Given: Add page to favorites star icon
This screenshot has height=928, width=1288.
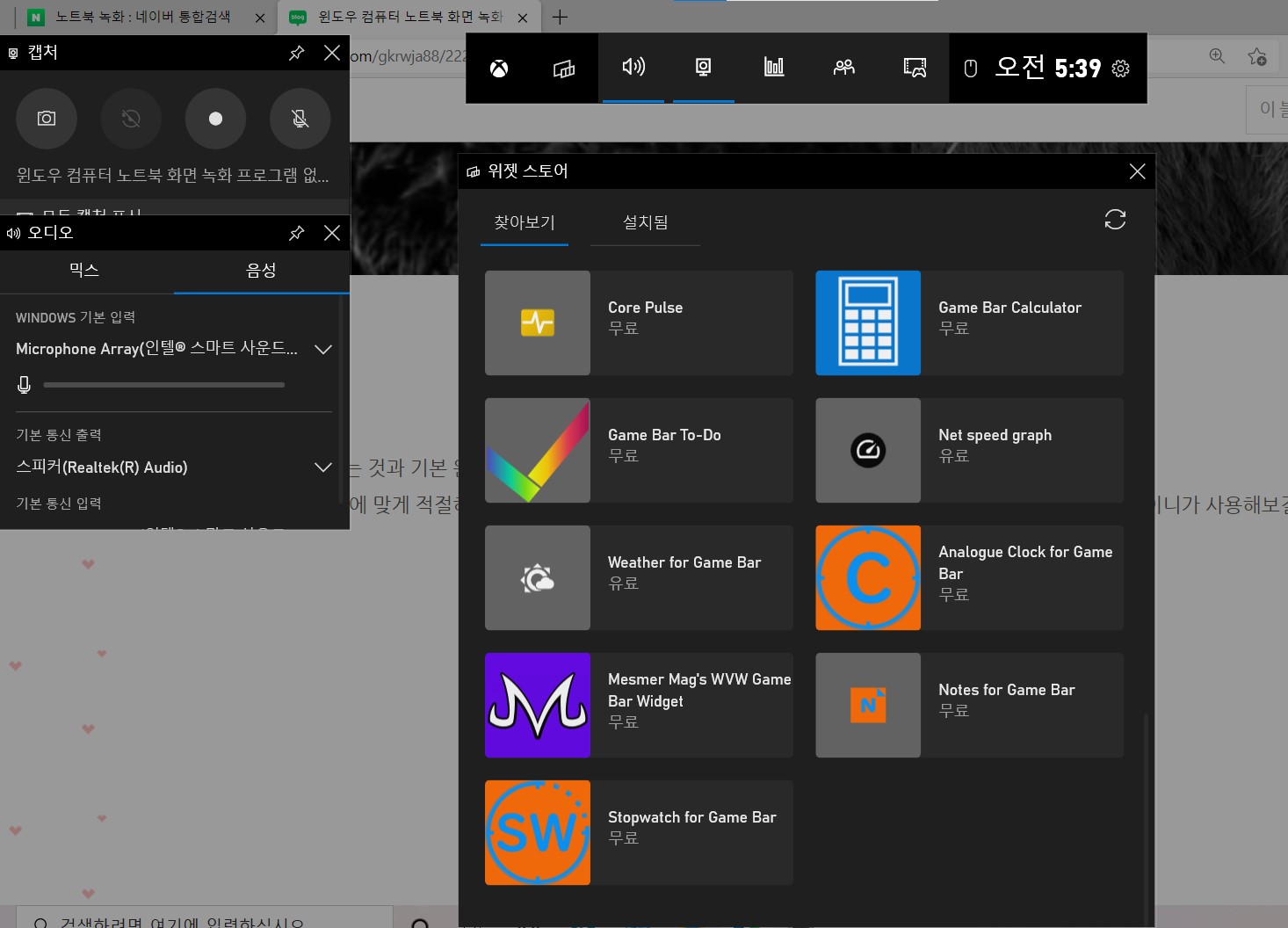Looking at the screenshot, I should click(x=1257, y=56).
